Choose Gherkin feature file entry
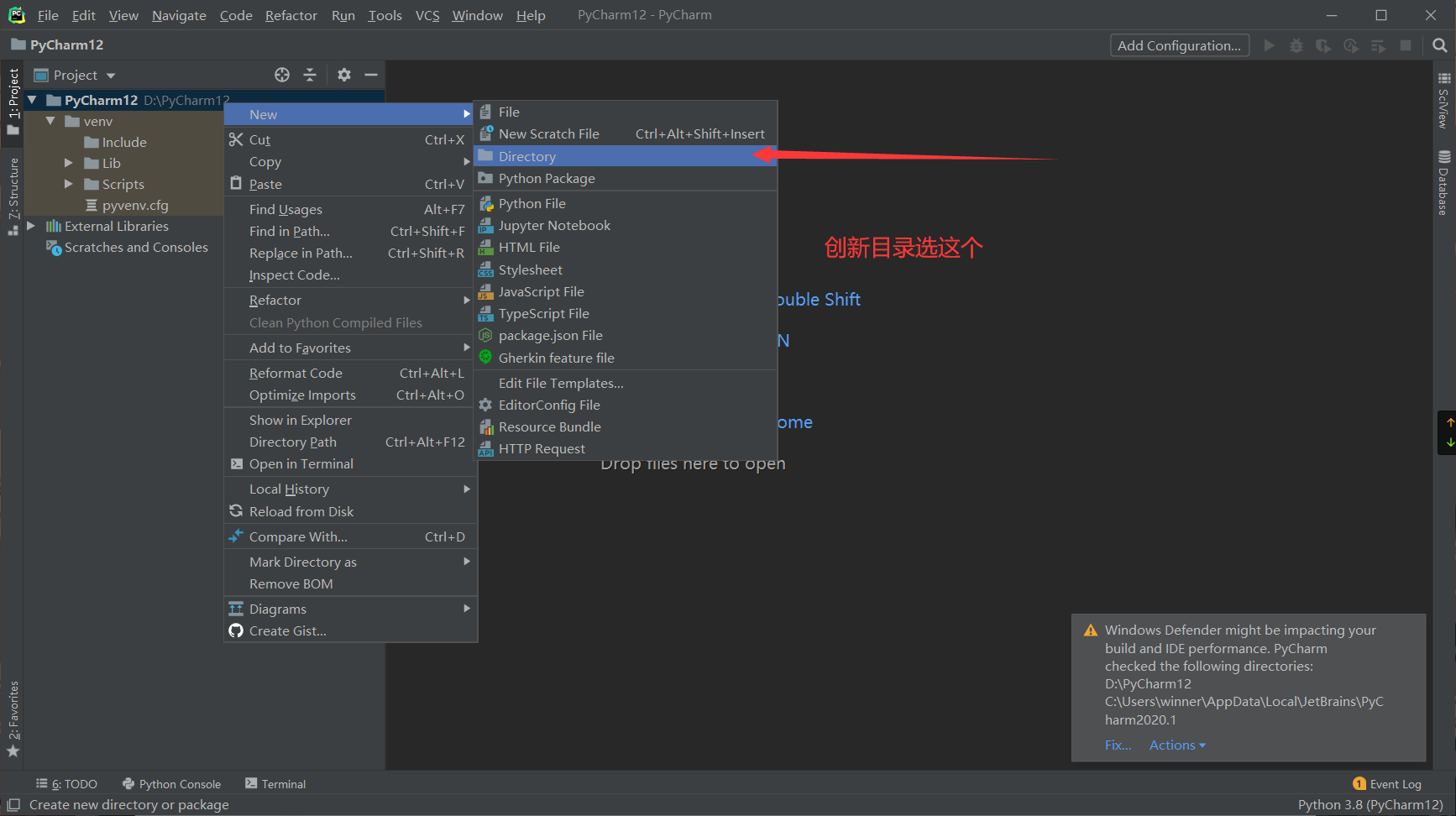This screenshot has height=816, width=1456. [x=625, y=358]
